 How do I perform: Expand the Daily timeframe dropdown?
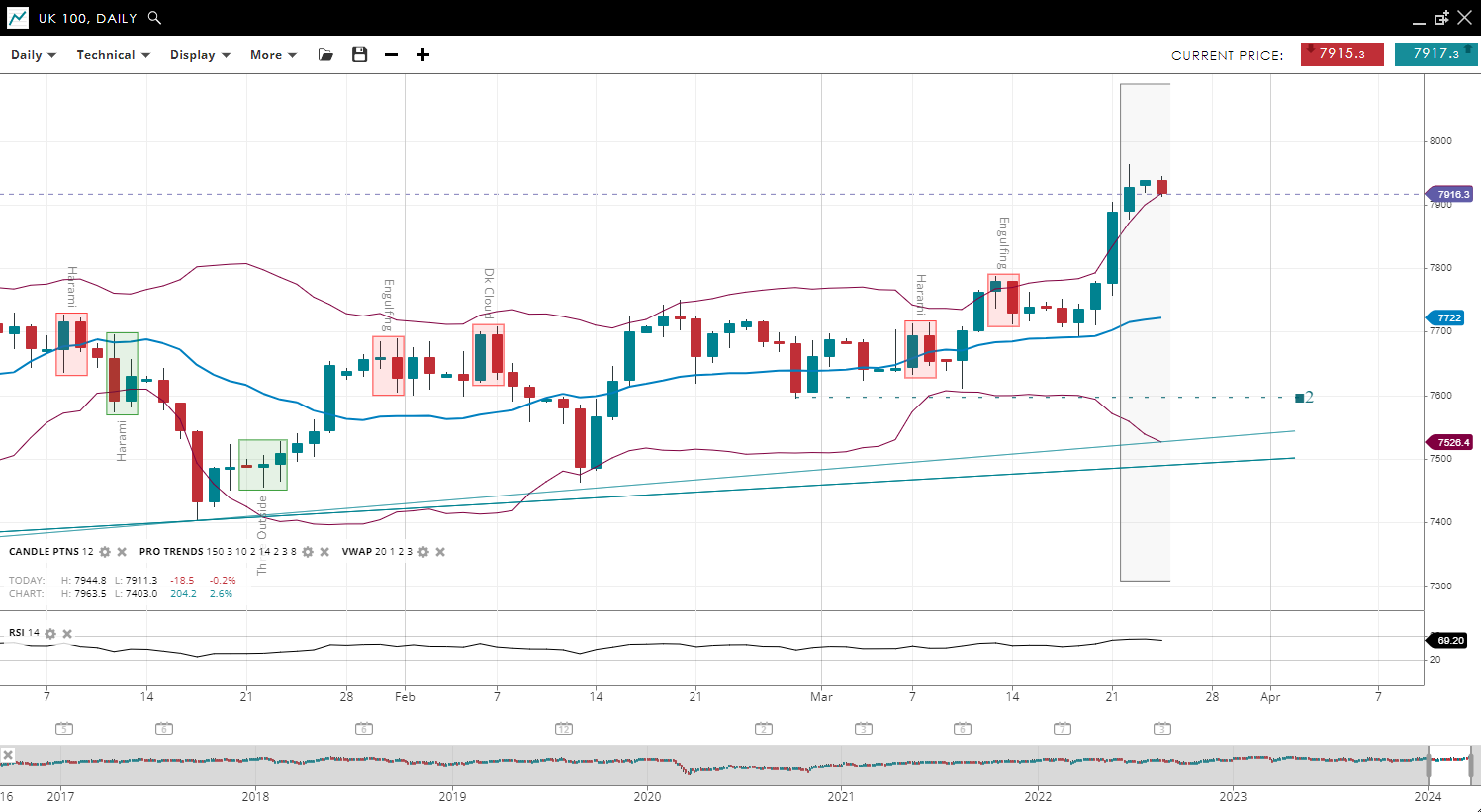click(x=34, y=55)
